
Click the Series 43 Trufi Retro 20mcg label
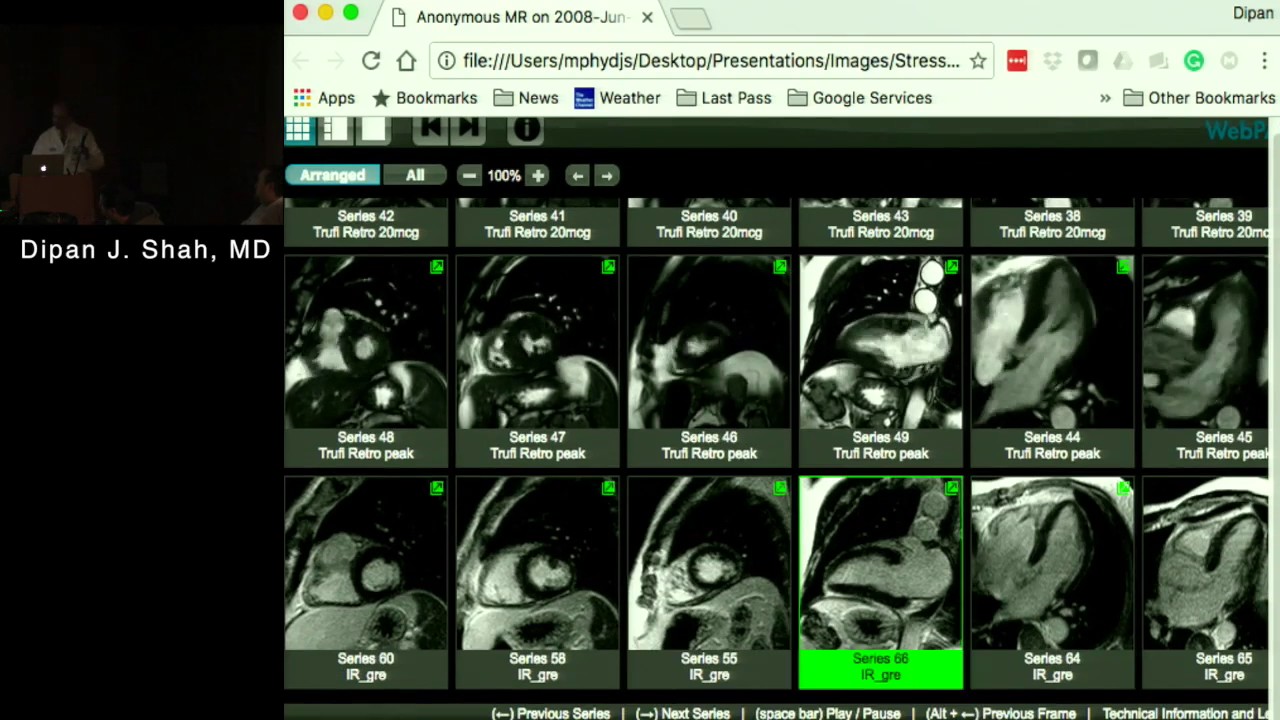click(x=881, y=224)
